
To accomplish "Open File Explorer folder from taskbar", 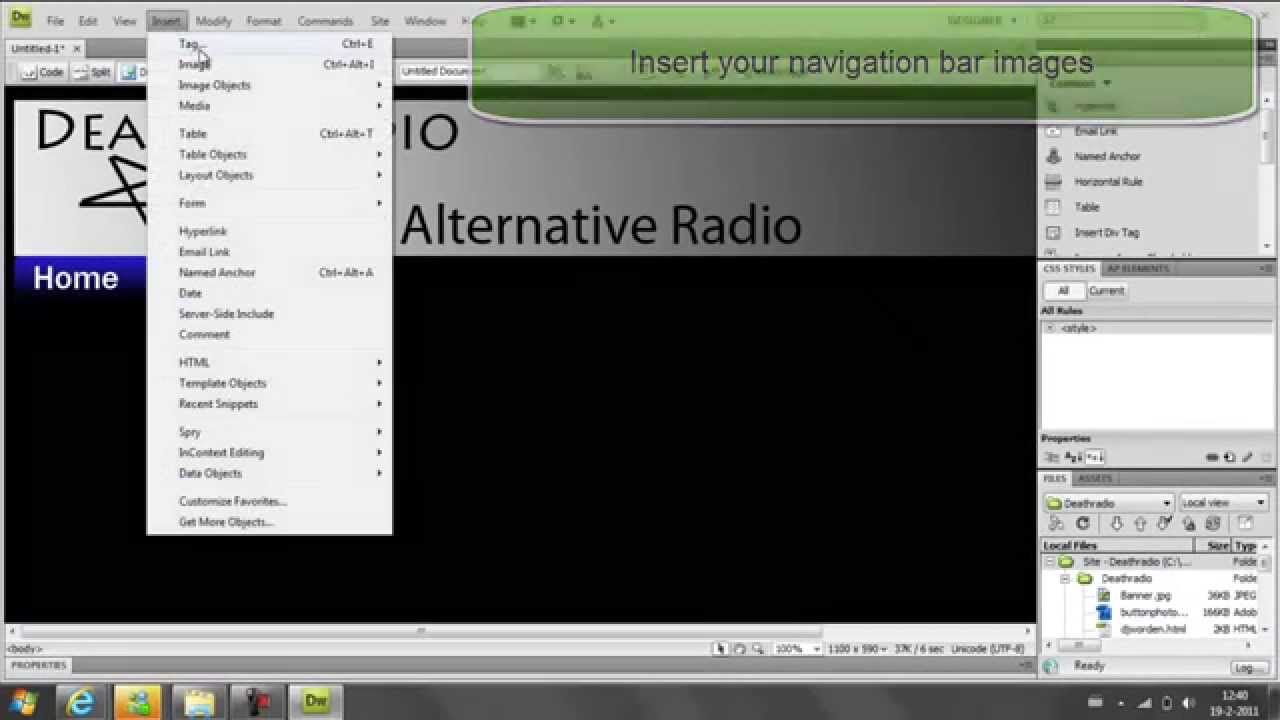I will coord(199,701).
